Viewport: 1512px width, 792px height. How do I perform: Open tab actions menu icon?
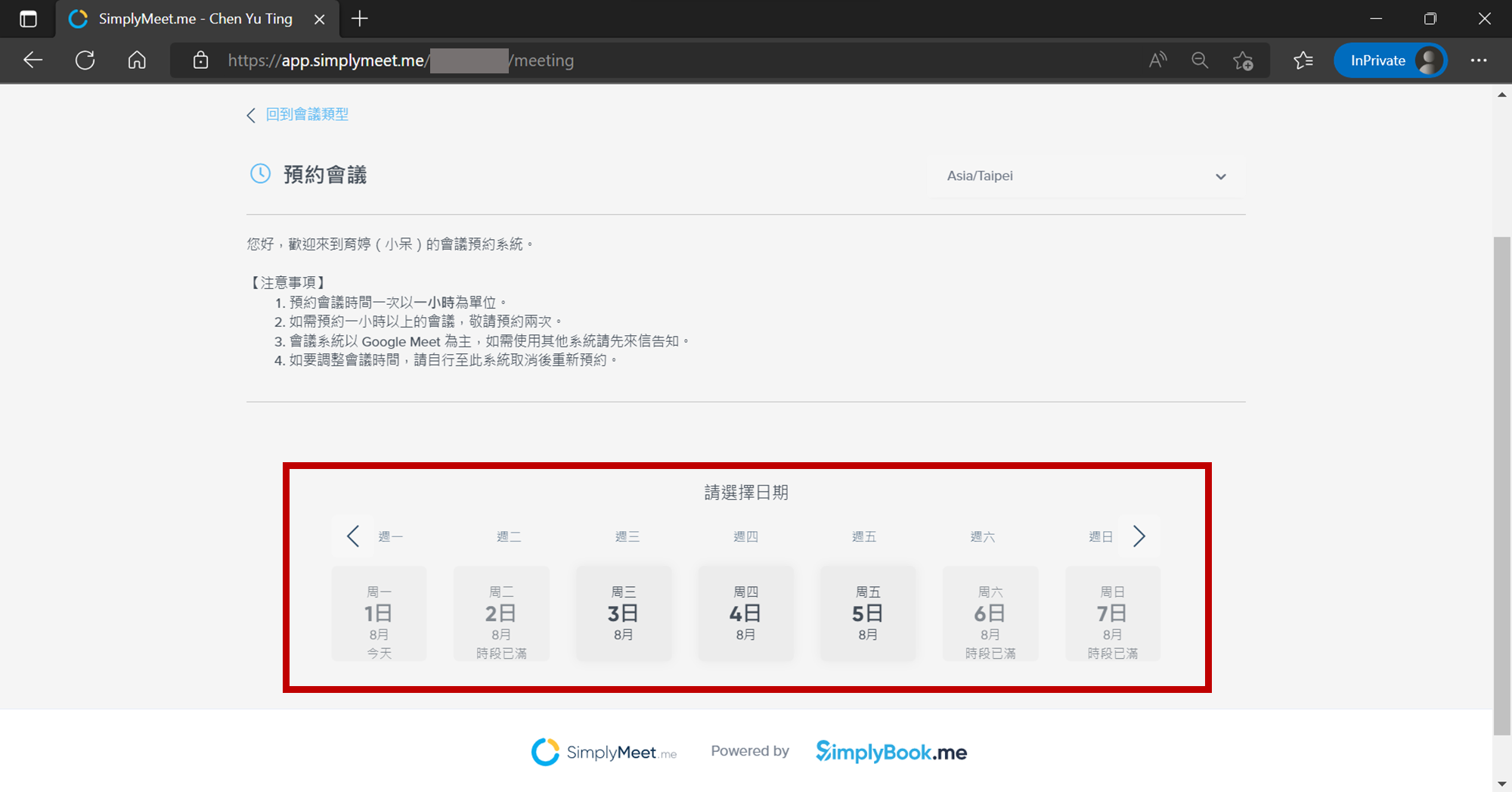[28, 19]
